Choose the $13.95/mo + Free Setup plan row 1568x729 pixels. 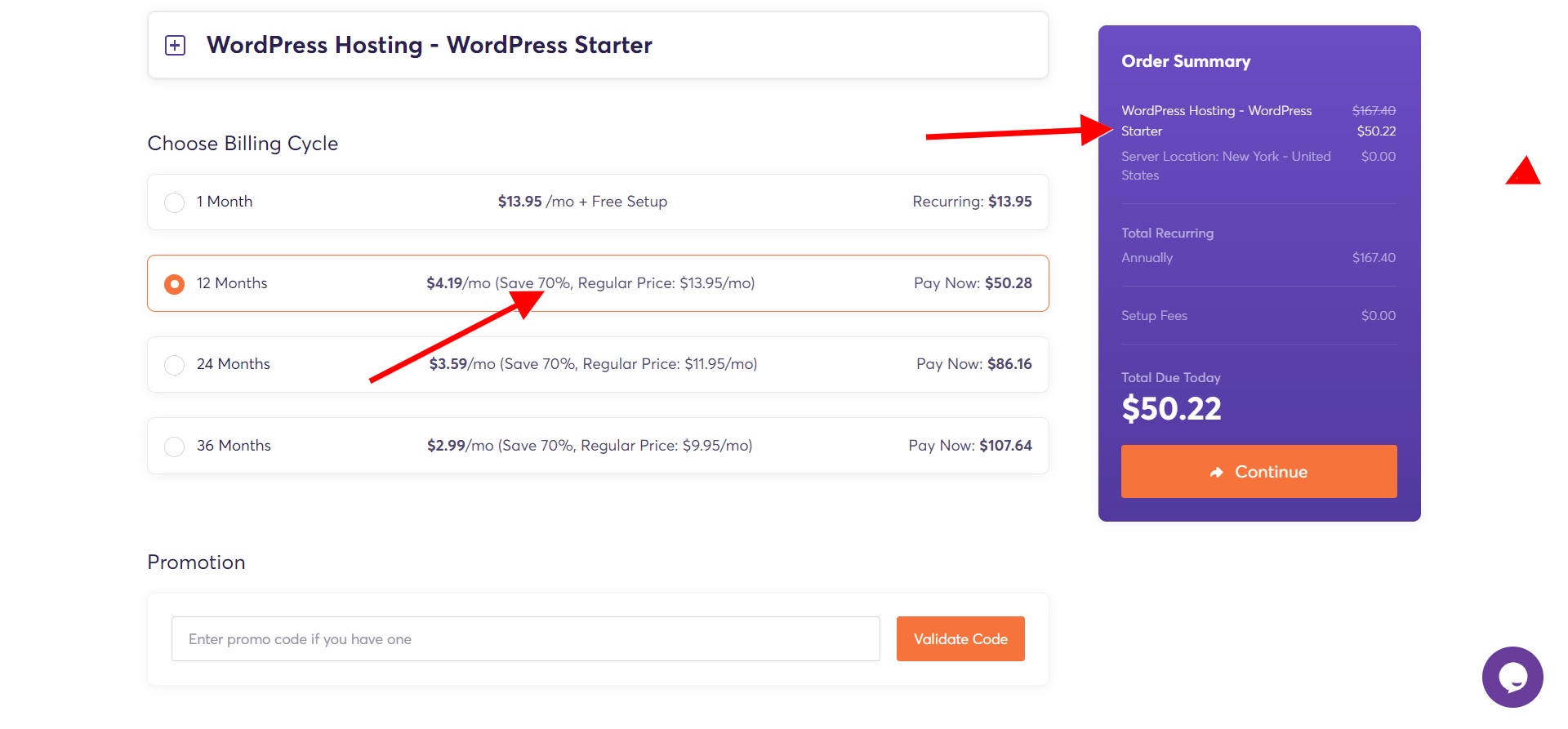[x=598, y=202]
